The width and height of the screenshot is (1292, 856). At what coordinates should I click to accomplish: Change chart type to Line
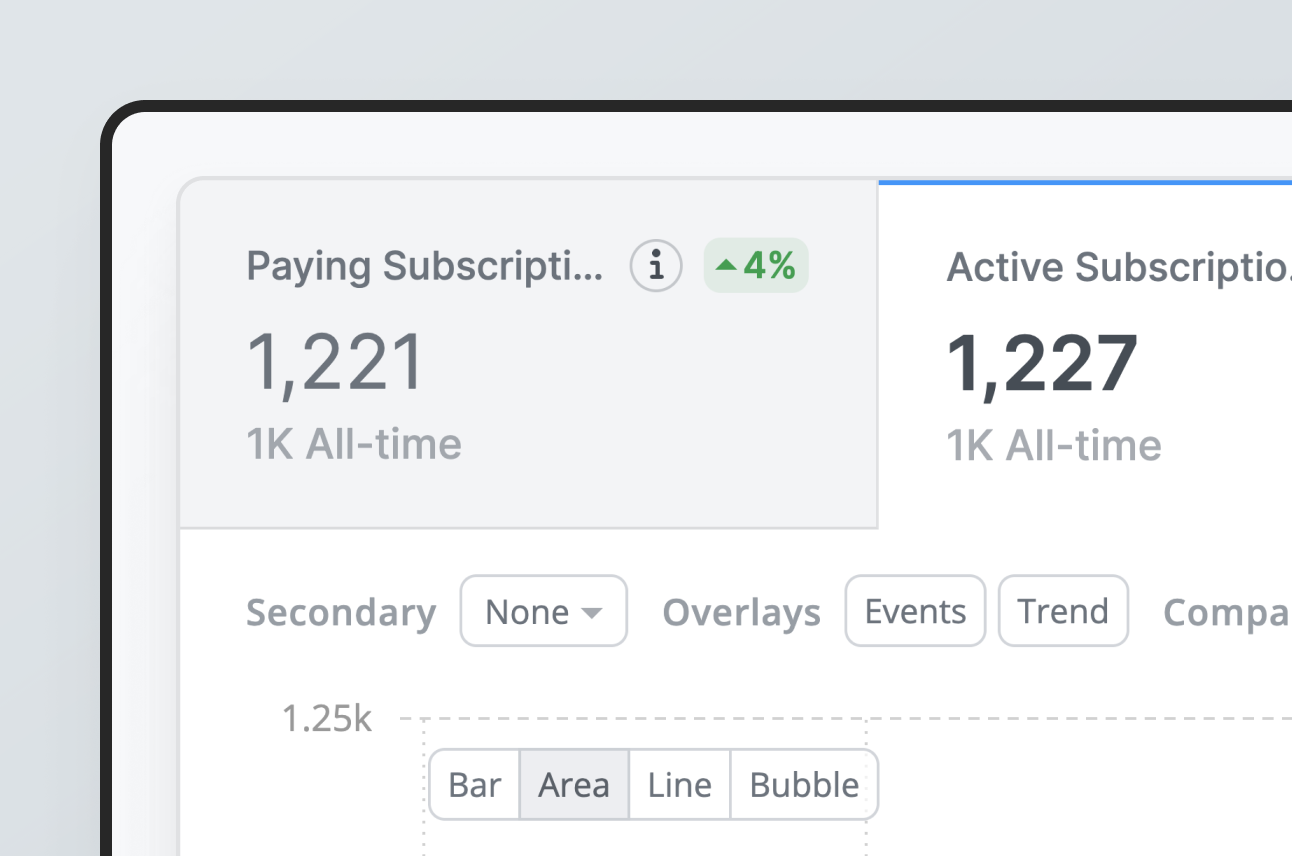(x=680, y=785)
